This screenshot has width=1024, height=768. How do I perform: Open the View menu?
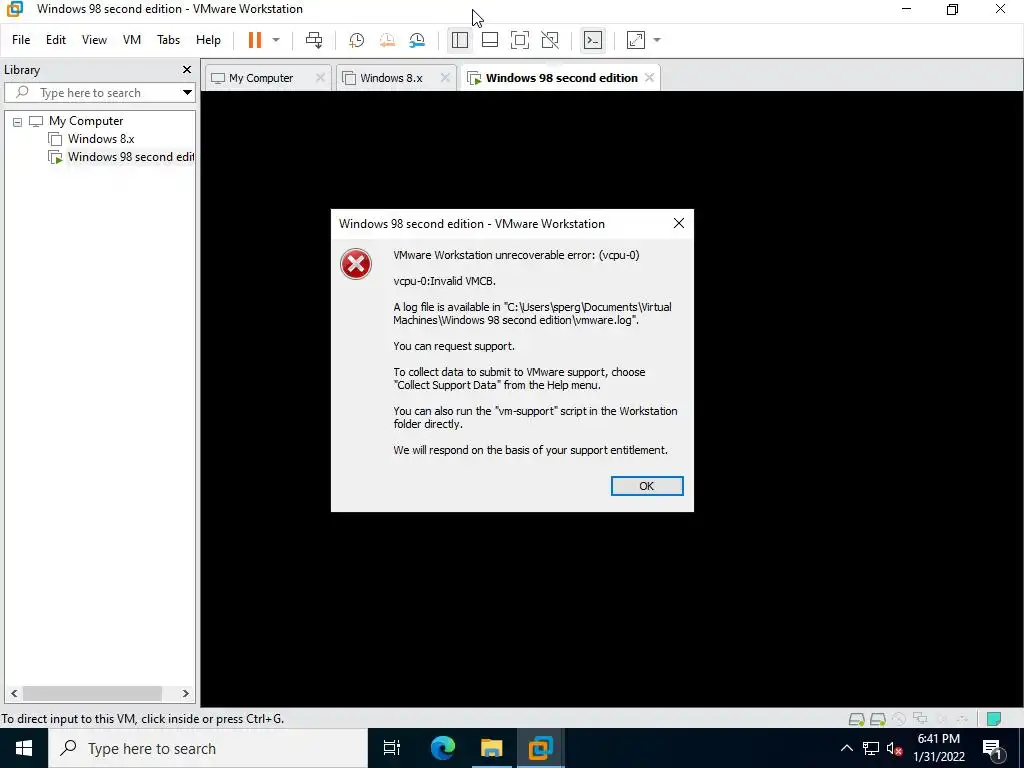(x=94, y=40)
